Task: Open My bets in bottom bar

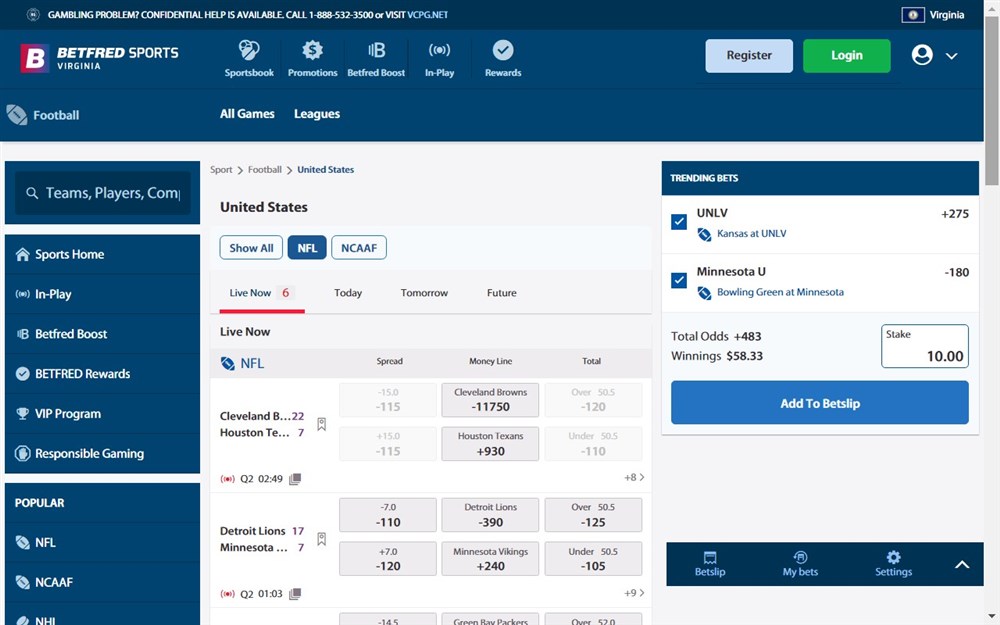Action: [x=800, y=564]
